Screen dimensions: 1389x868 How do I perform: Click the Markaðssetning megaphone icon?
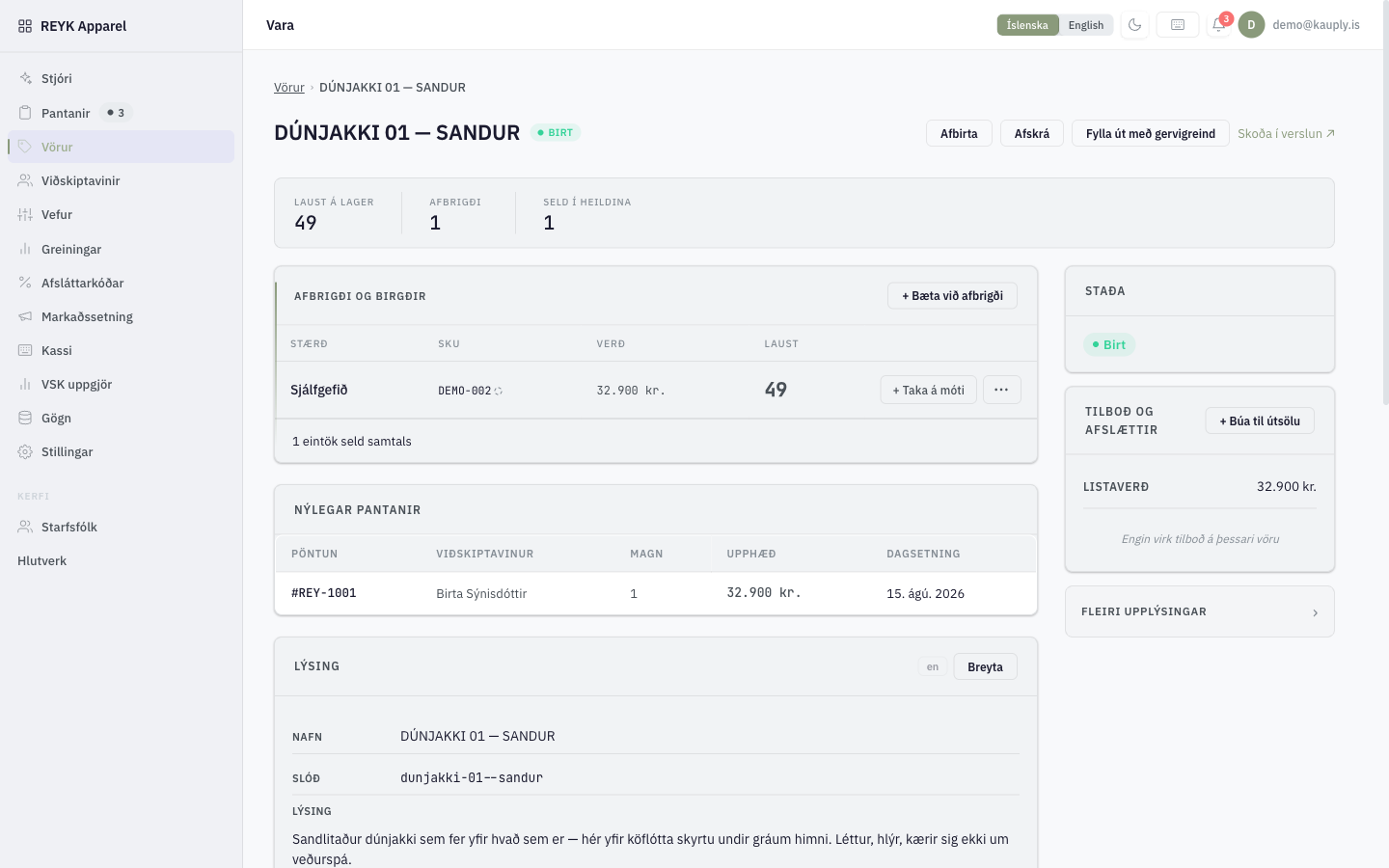coord(25,316)
